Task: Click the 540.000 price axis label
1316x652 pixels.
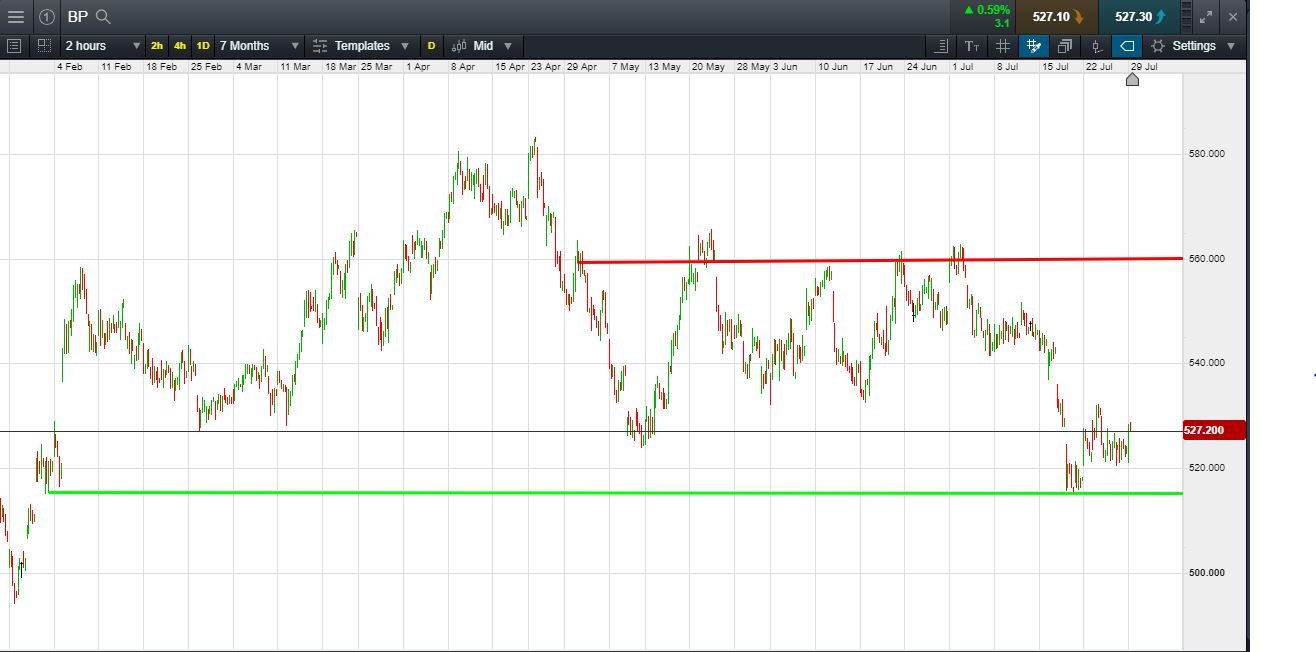Action: pos(1207,363)
